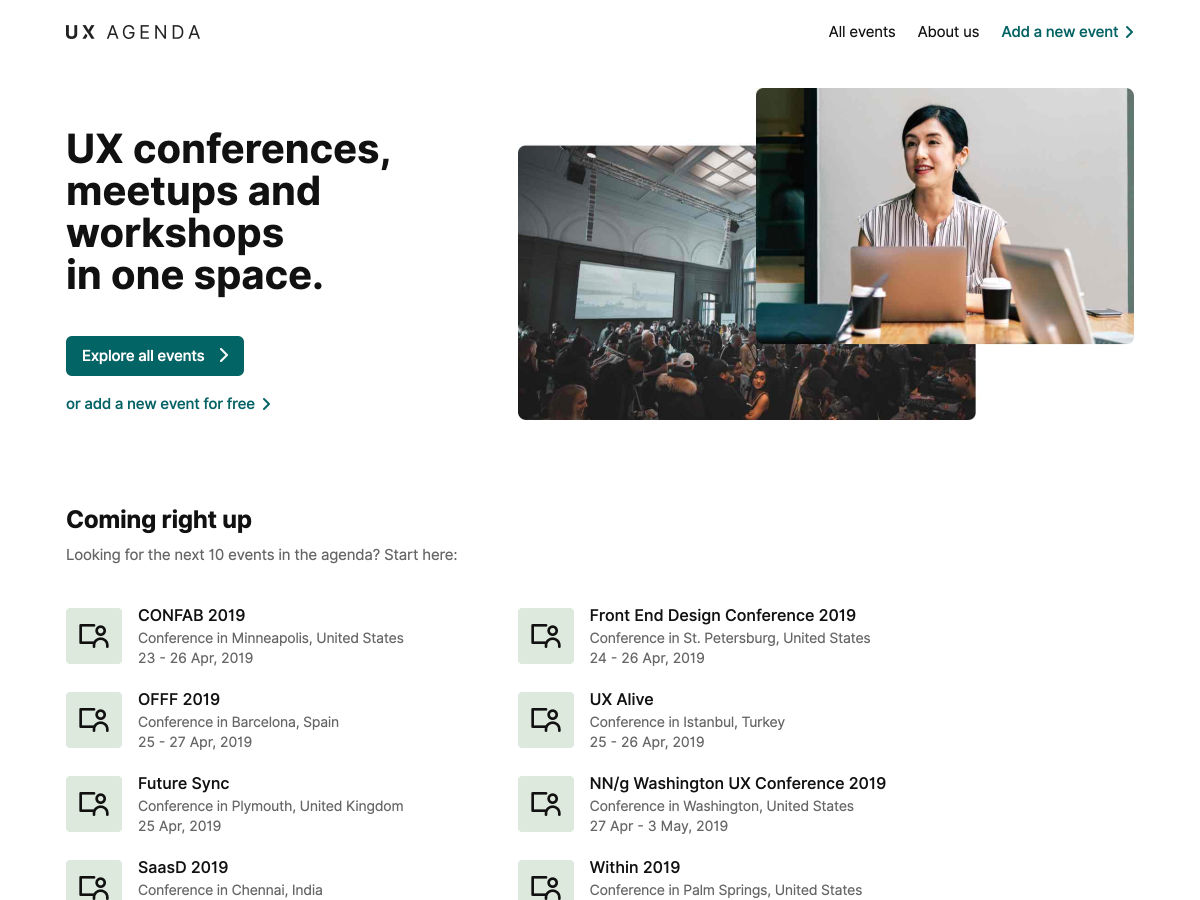Open the Within 2019 event
1200x900 pixels.
[x=635, y=867]
